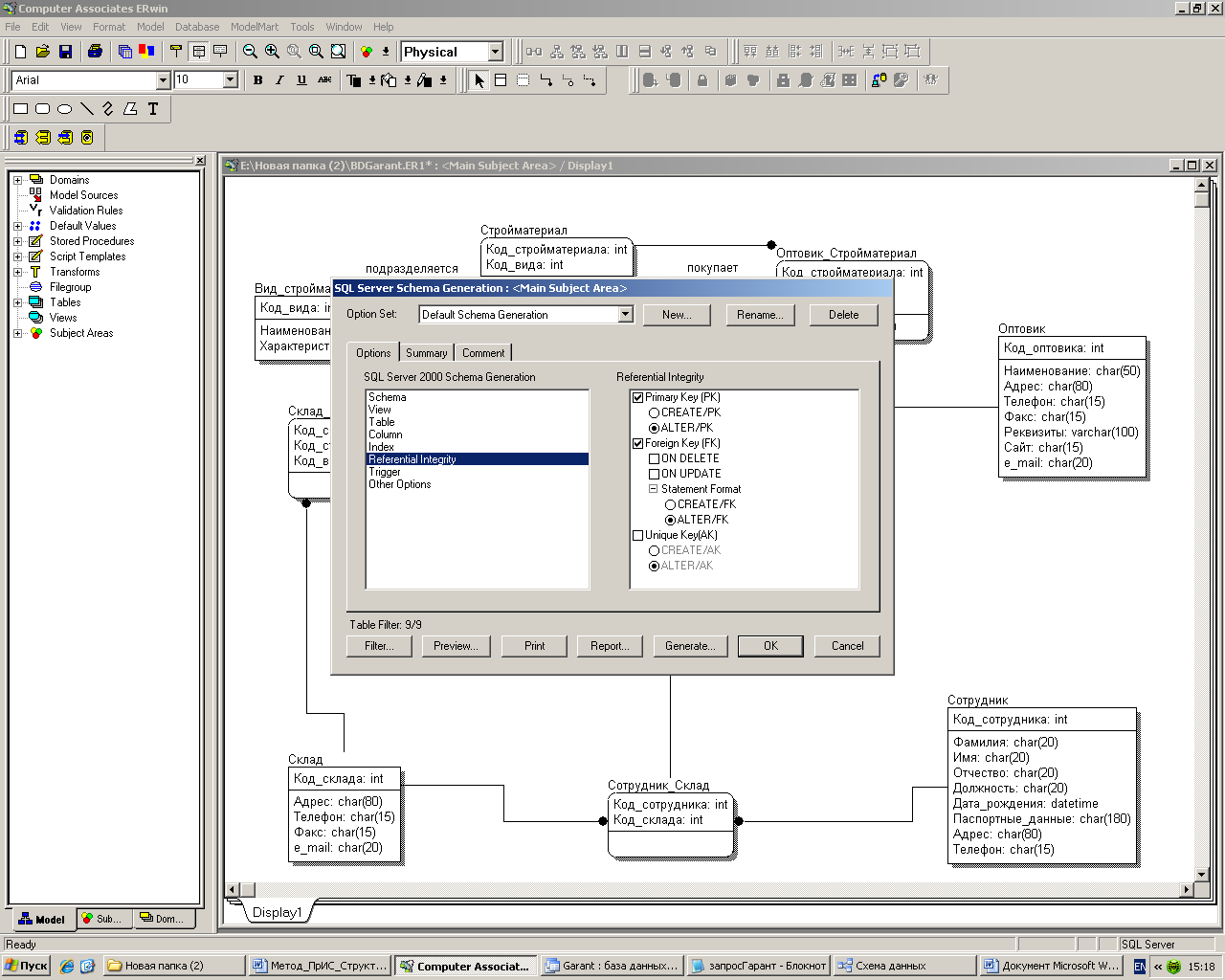The height and width of the screenshot is (980, 1225).
Task: Click the OK button in dialog
Action: pos(770,646)
